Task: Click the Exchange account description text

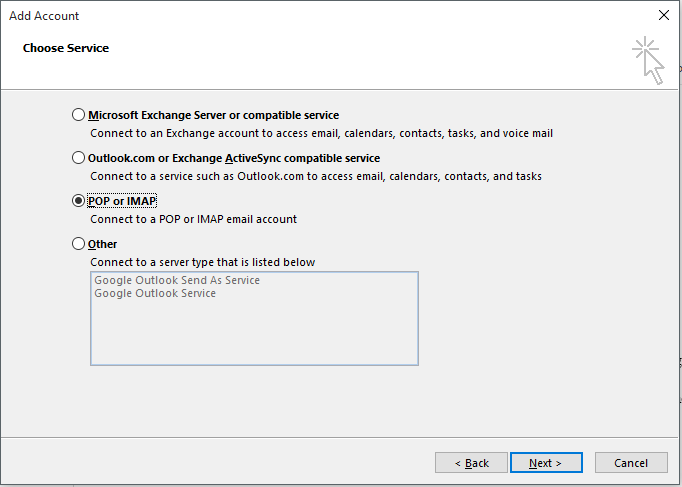Action: point(321,133)
